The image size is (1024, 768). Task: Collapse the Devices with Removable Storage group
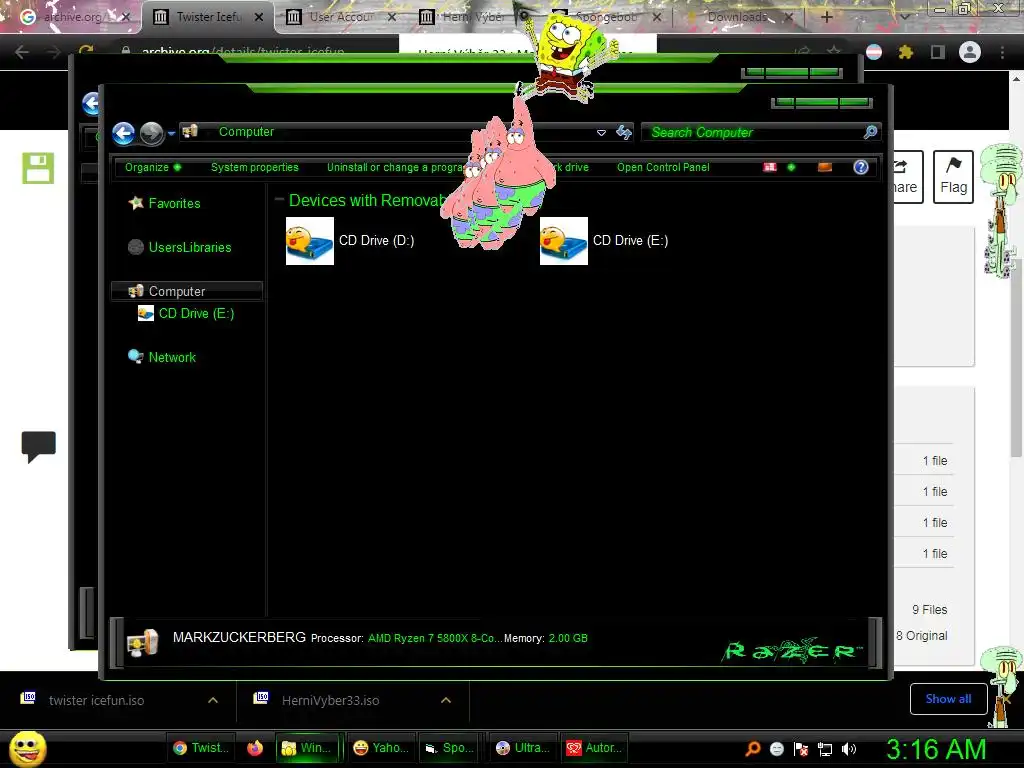click(x=280, y=199)
